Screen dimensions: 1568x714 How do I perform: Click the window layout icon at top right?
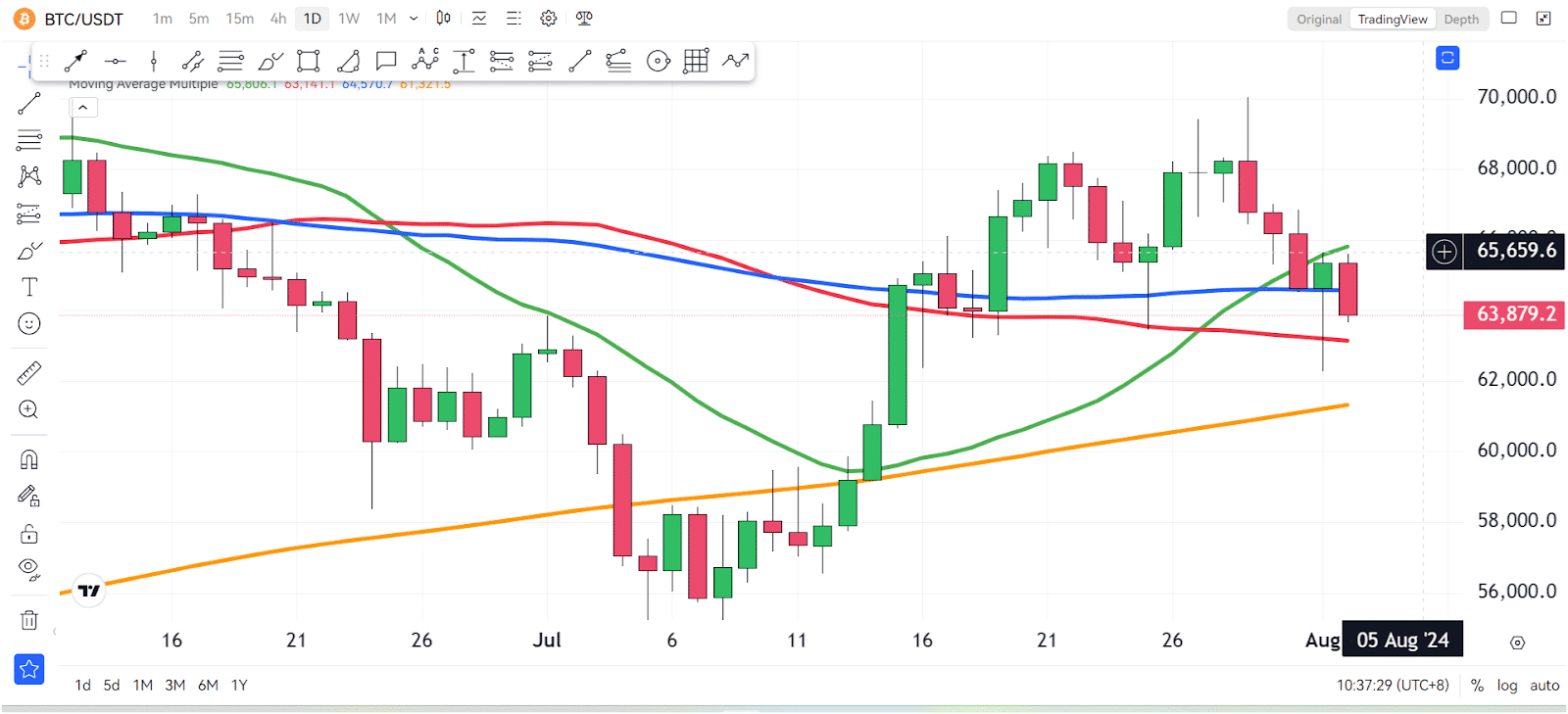[x=1509, y=18]
